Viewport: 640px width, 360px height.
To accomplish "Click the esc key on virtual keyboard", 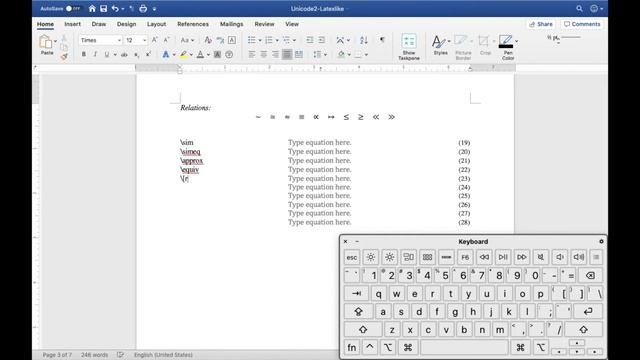I will click(x=351, y=257).
